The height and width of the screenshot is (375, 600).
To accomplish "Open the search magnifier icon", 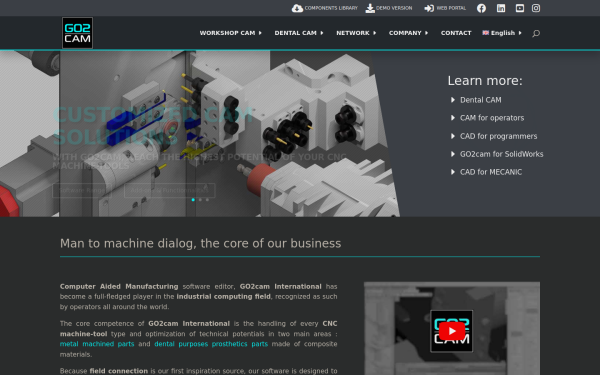I will (x=536, y=33).
